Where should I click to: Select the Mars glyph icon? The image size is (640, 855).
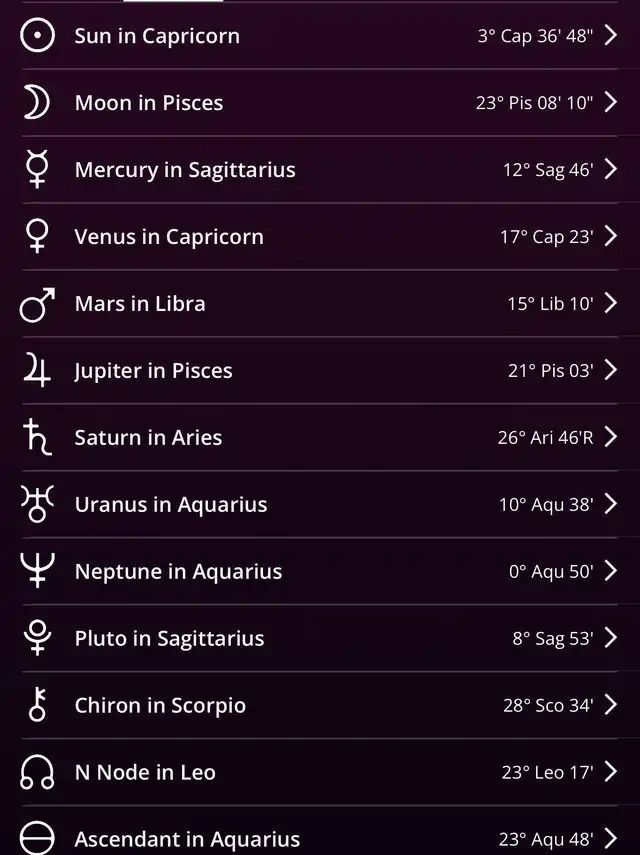point(37,305)
